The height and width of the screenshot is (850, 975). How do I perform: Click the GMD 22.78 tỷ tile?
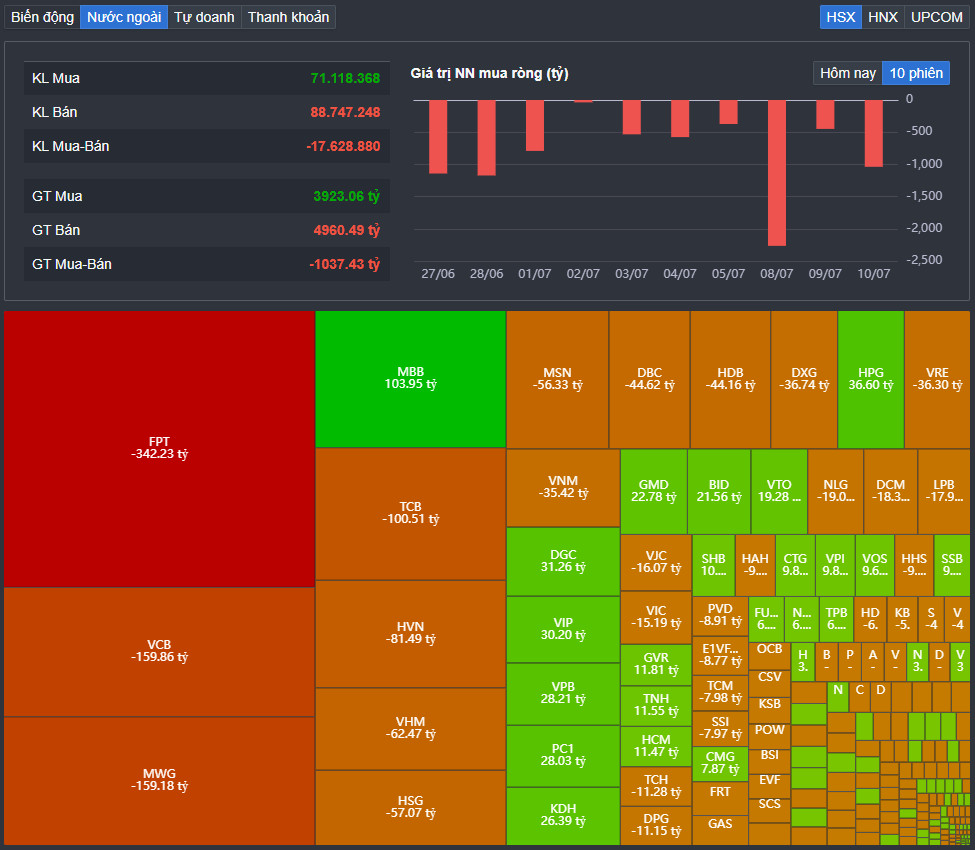(x=654, y=491)
